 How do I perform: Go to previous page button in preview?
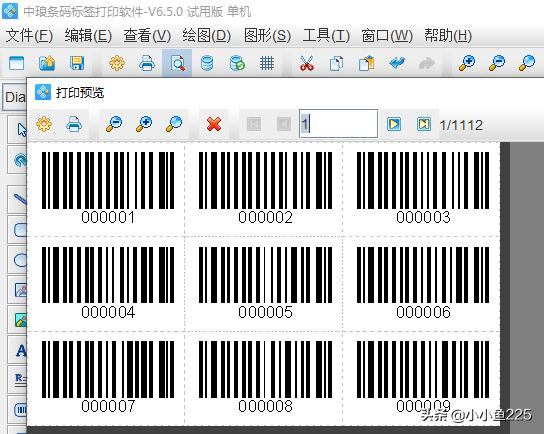(x=284, y=124)
